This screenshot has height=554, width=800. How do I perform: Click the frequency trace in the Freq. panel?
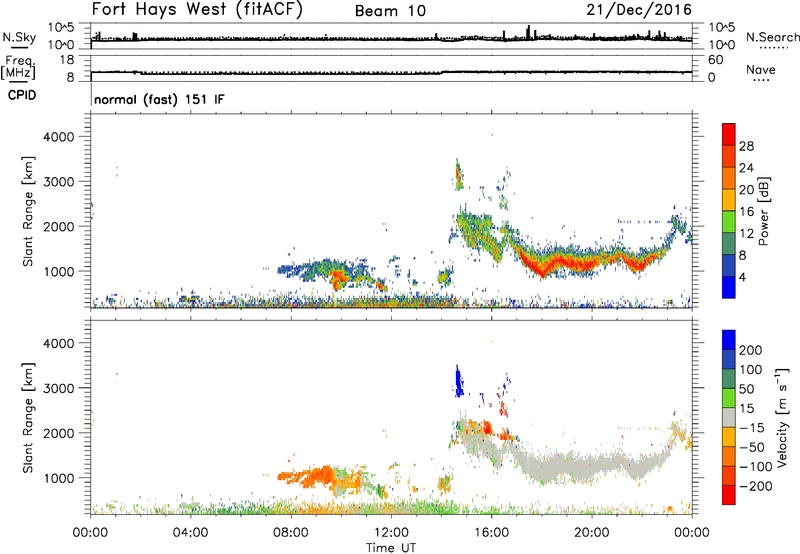[391, 72]
